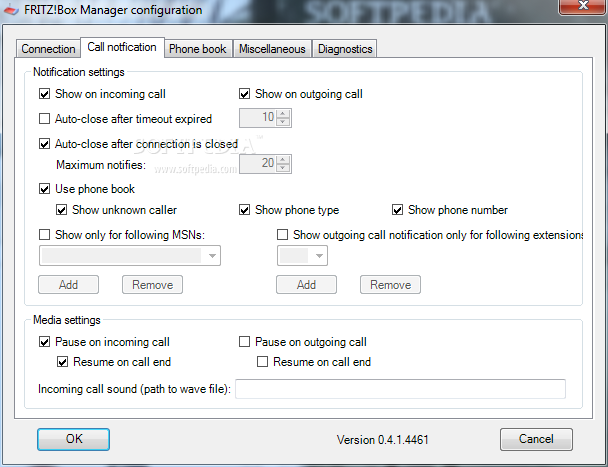
Task: Go to the Miscellaneous tab
Action: [x=272, y=49]
